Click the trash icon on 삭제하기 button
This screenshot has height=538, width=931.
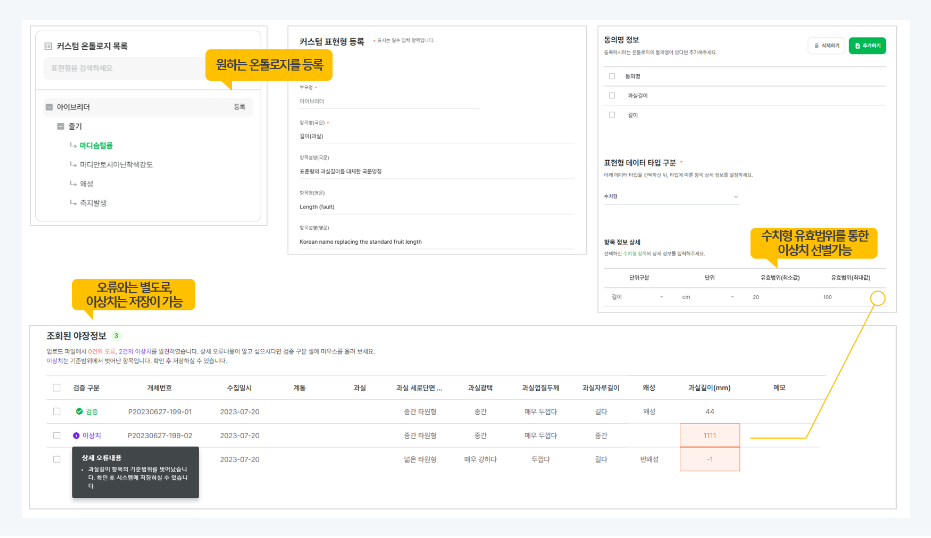[816, 46]
